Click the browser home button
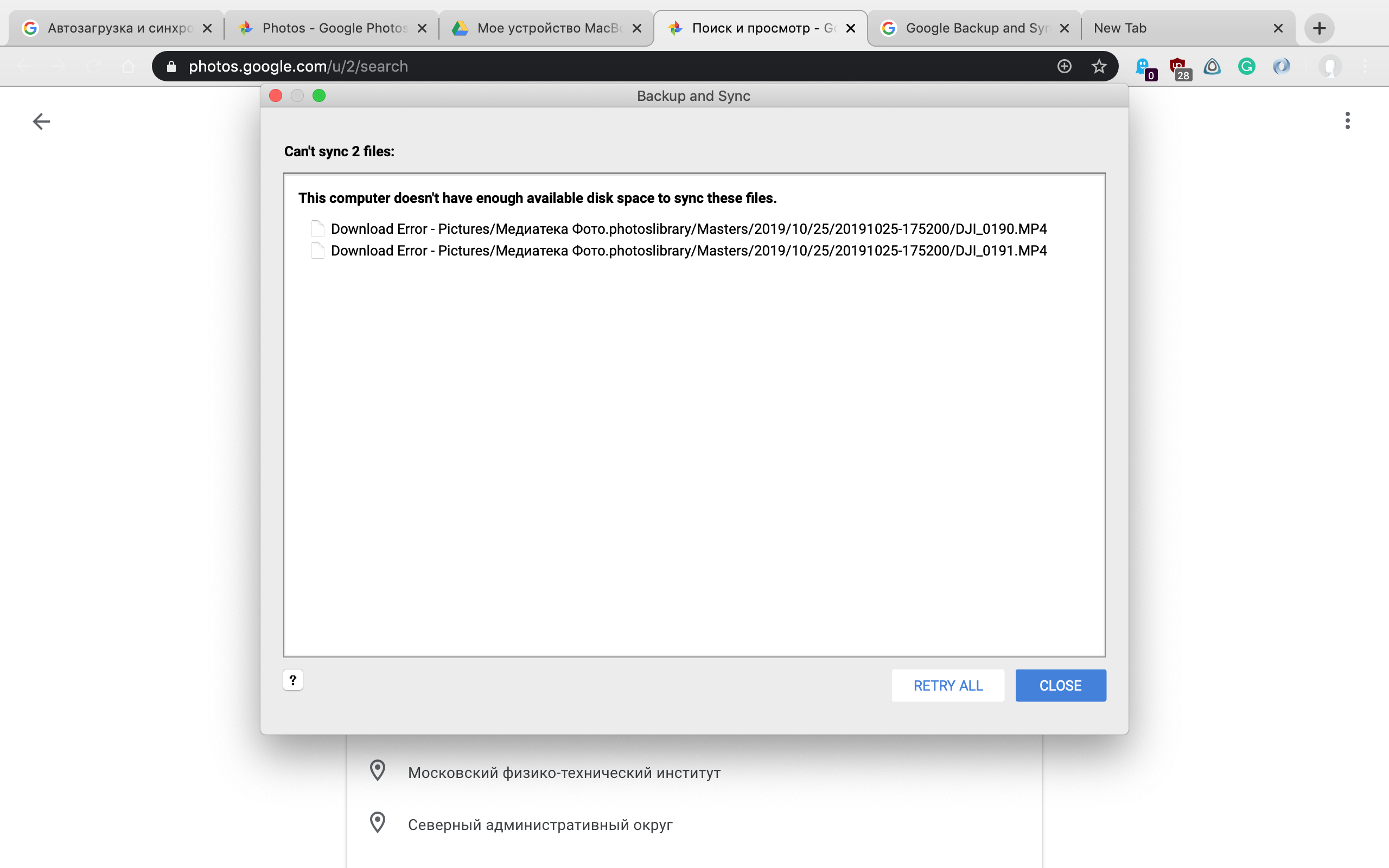Image resolution: width=1389 pixels, height=868 pixels. click(x=128, y=67)
